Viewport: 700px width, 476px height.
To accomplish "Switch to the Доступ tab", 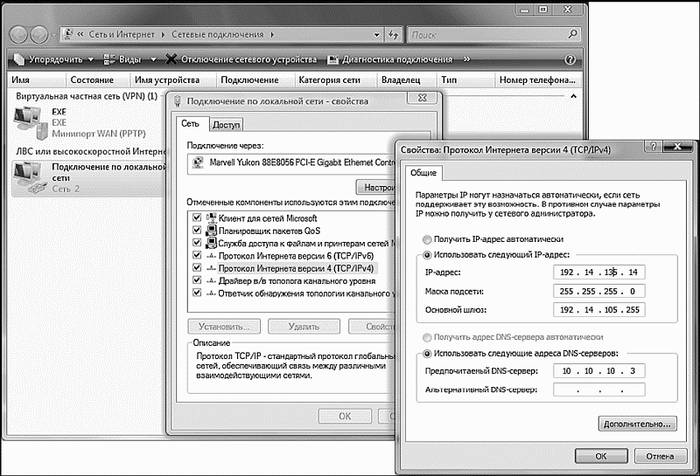I will [226, 124].
